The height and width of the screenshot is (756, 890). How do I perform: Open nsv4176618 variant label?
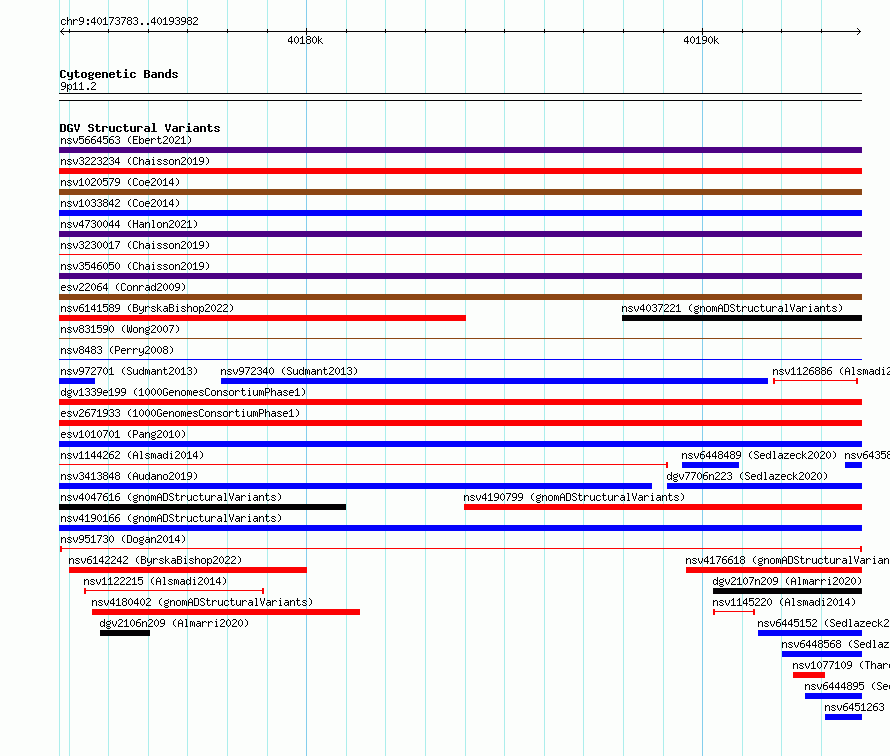[x=787, y=560]
